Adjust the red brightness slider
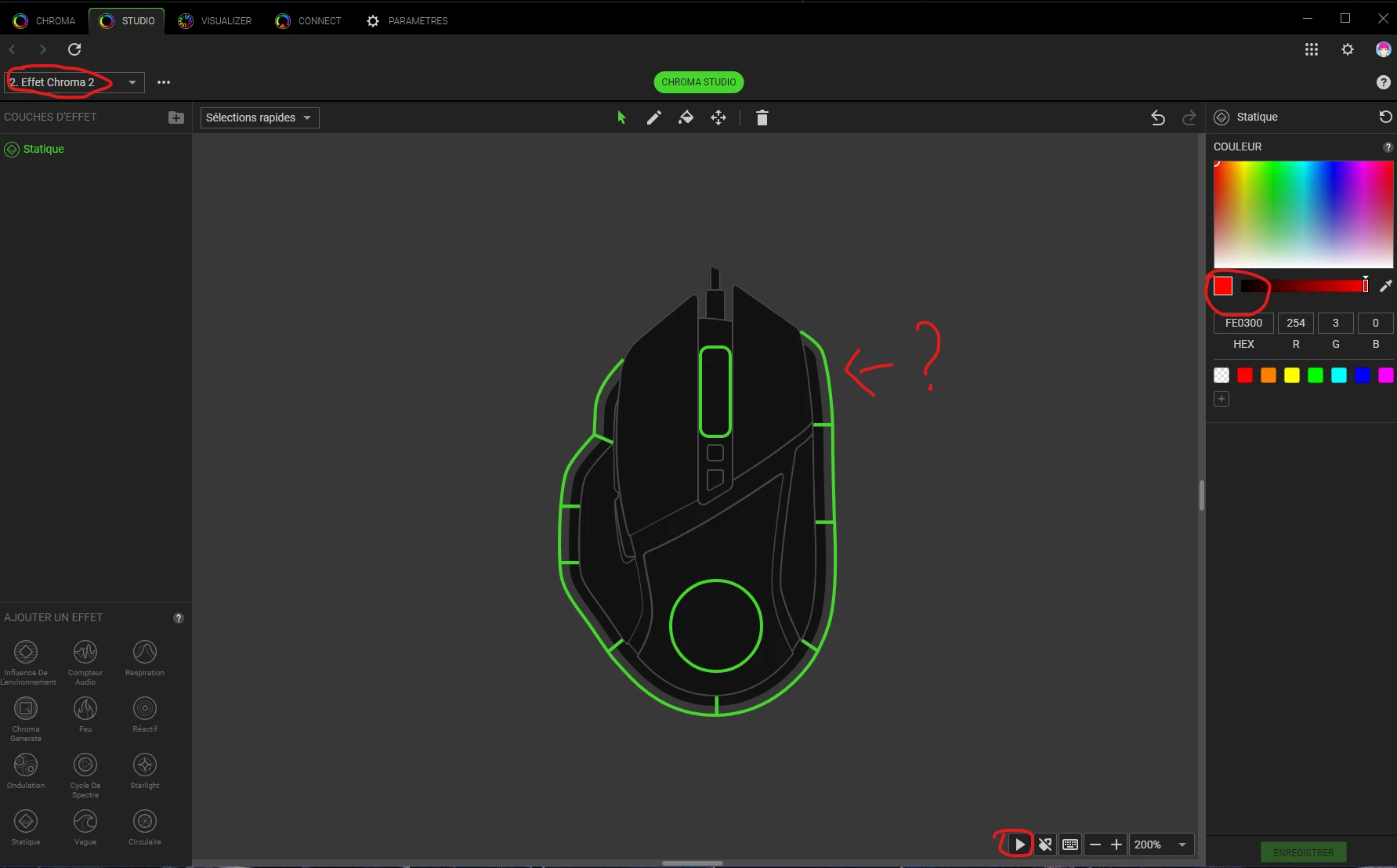The image size is (1397, 868). (1305, 286)
